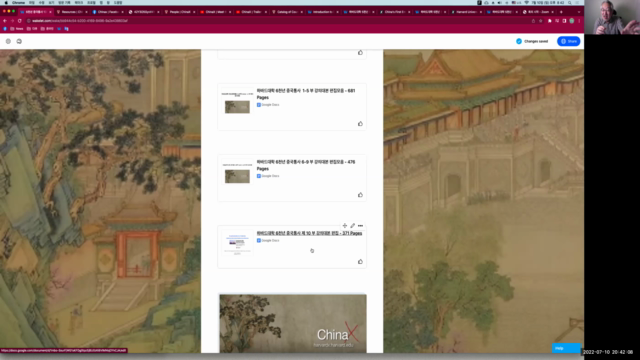Switch to the People | ChinaX tab

click(179, 12)
